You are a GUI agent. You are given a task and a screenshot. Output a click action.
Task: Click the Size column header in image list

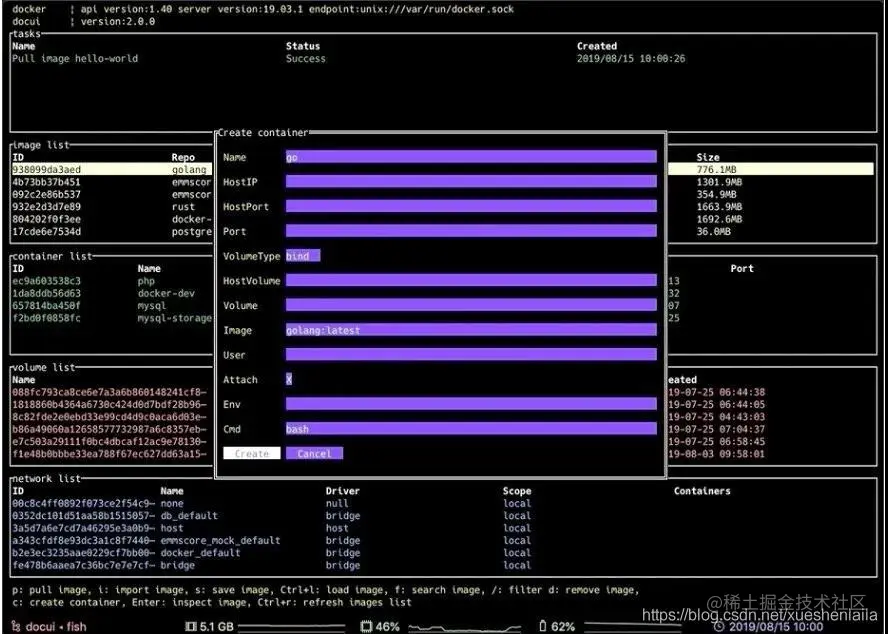(708, 158)
